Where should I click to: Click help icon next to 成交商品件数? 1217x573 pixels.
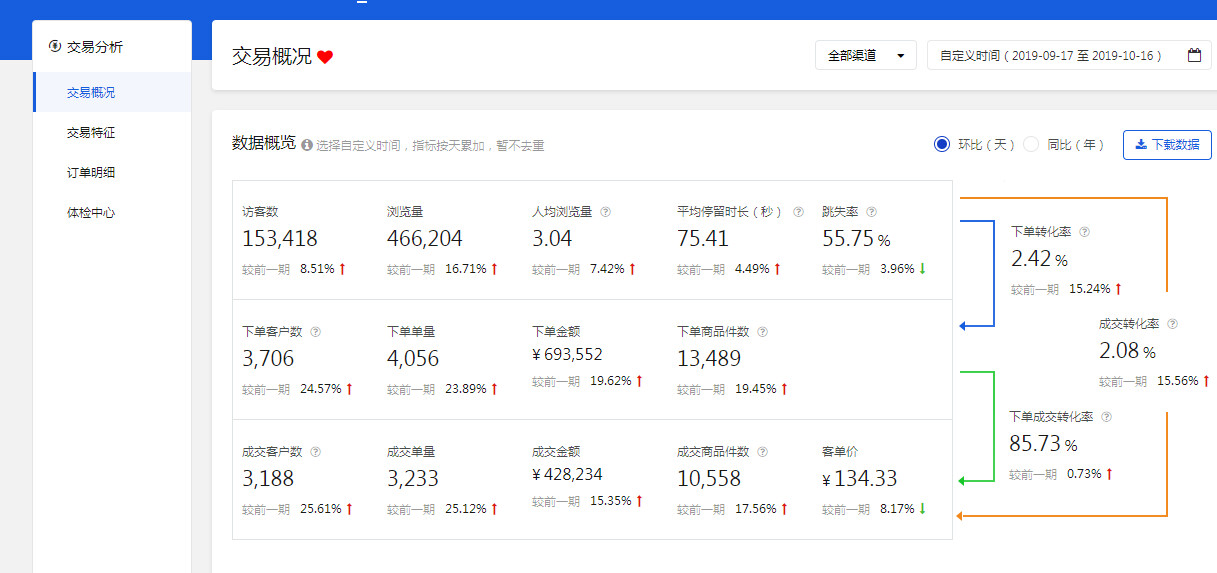pos(762,452)
